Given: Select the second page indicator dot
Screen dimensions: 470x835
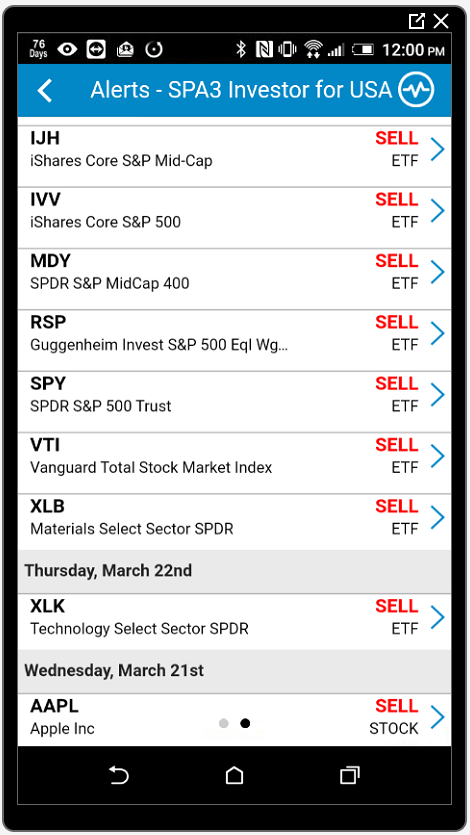Looking at the screenshot, I should [245, 723].
